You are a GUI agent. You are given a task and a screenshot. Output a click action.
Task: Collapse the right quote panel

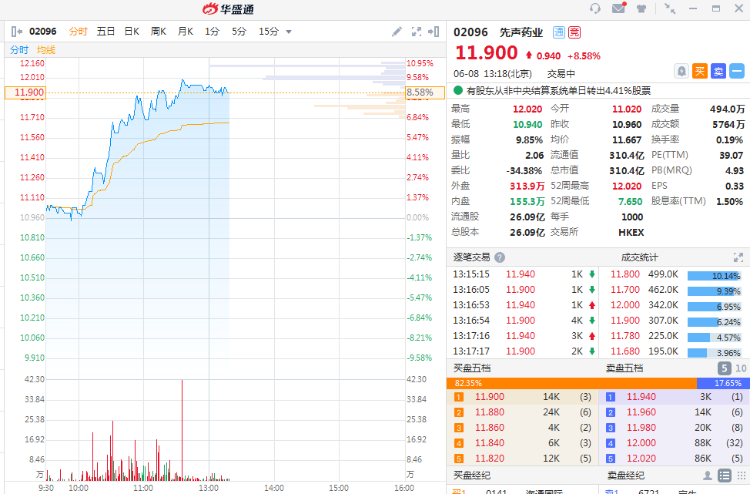(434, 32)
